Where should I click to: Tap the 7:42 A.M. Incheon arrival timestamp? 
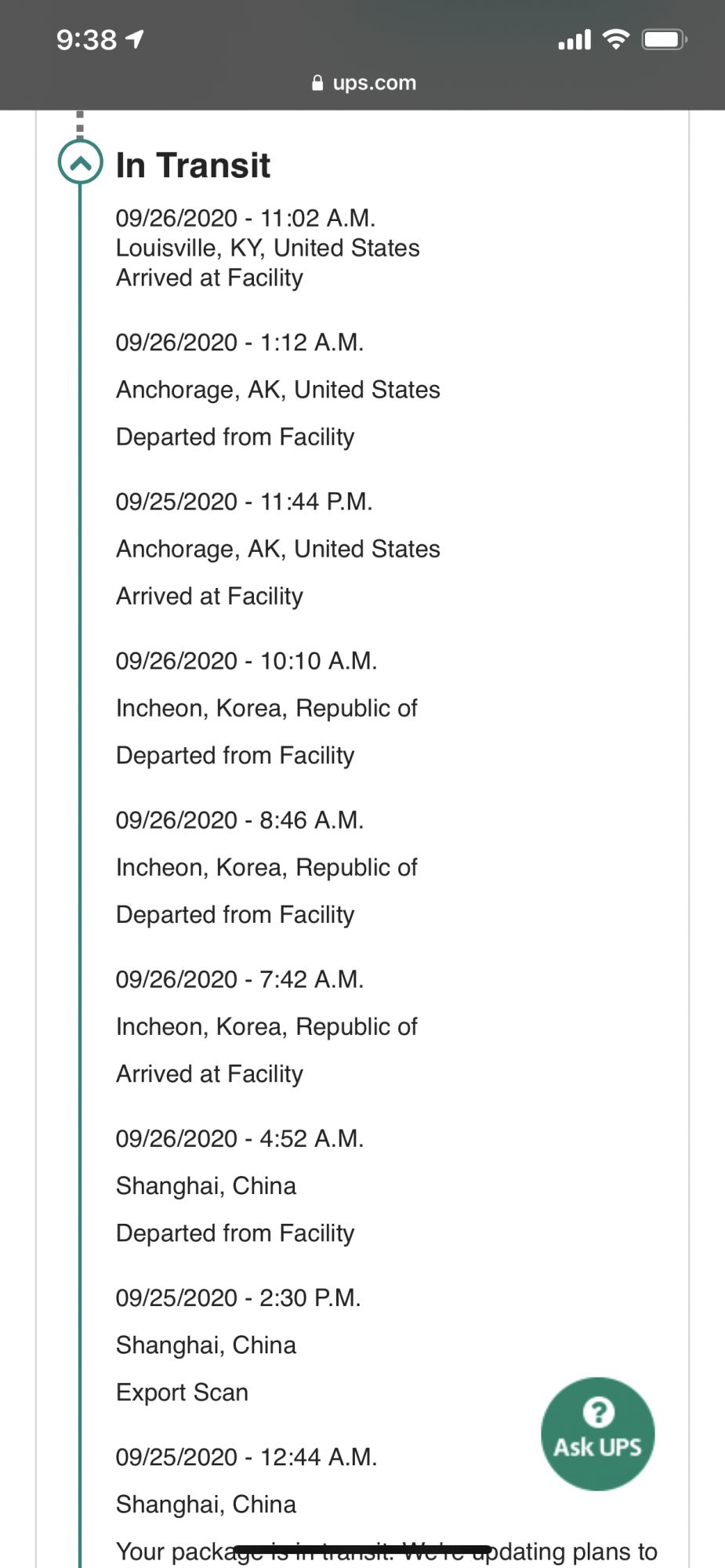tap(239, 979)
